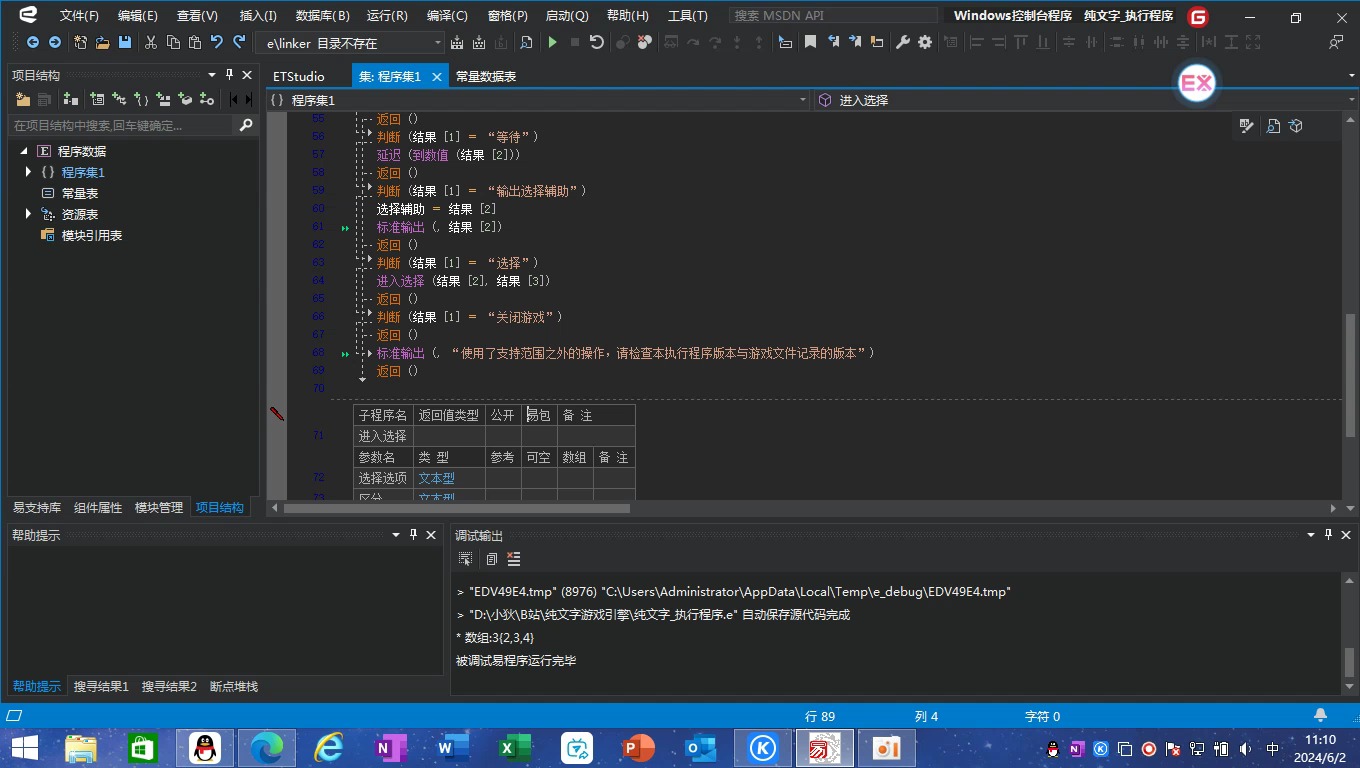Open the 数据库(B) menu

point(323,16)
